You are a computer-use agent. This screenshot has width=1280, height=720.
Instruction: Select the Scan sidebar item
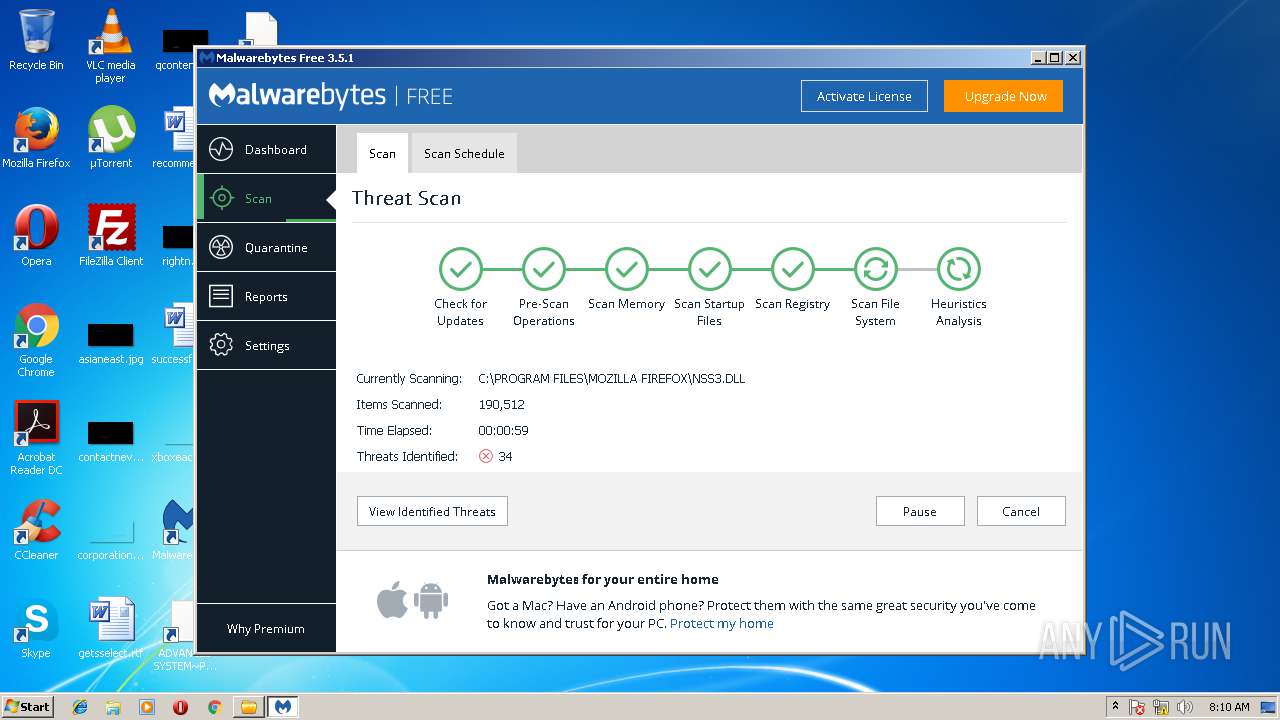[266, 198]
